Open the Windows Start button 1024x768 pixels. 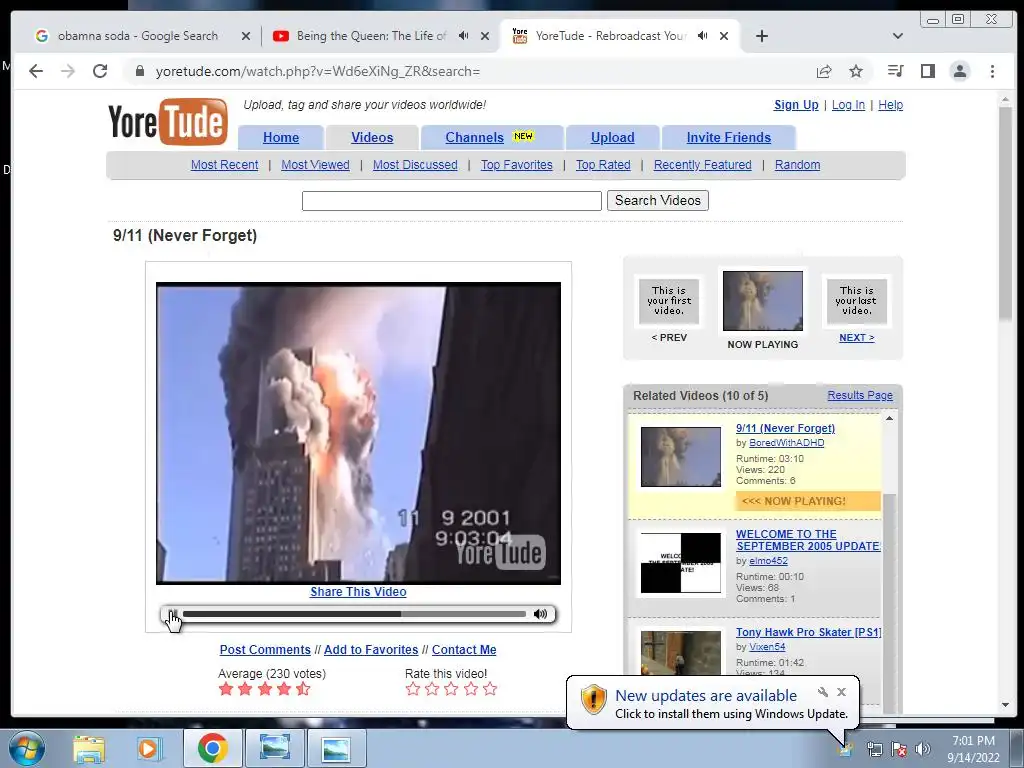pos(27,748)
